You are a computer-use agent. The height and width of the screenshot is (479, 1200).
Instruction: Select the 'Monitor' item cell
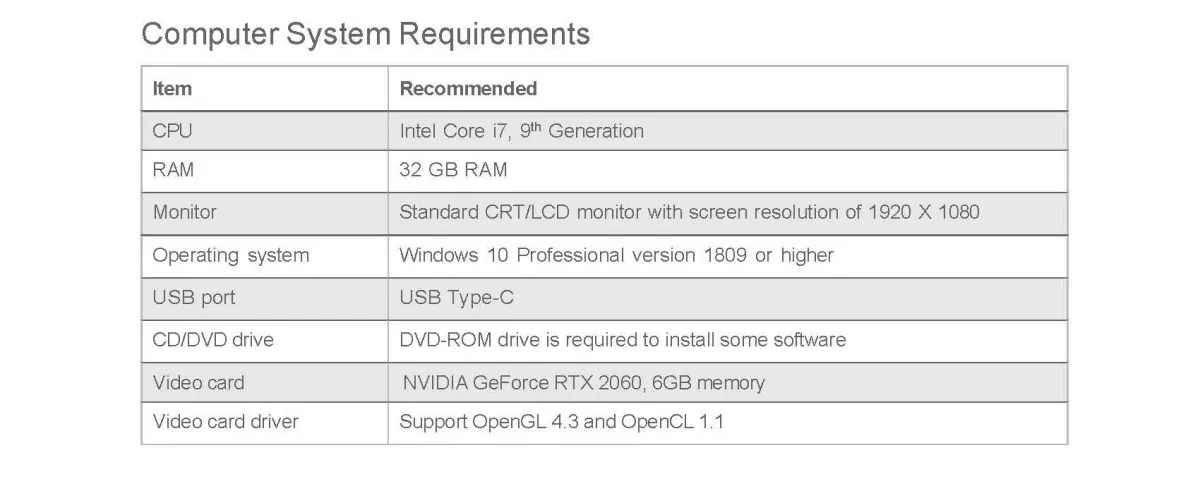[184, 212]
